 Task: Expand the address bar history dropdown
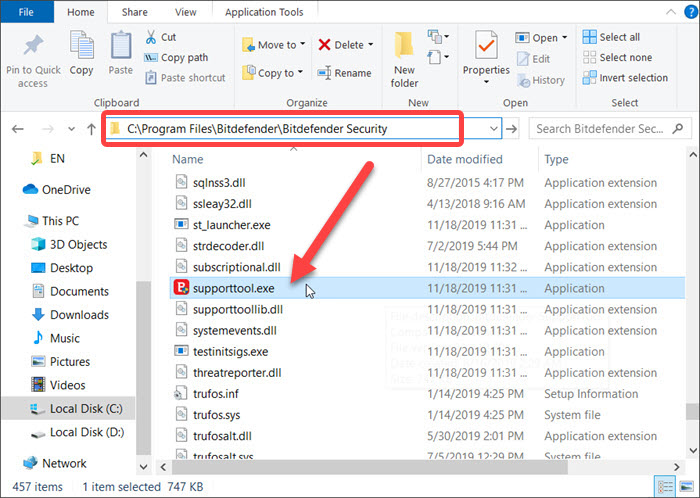[493, 129]
